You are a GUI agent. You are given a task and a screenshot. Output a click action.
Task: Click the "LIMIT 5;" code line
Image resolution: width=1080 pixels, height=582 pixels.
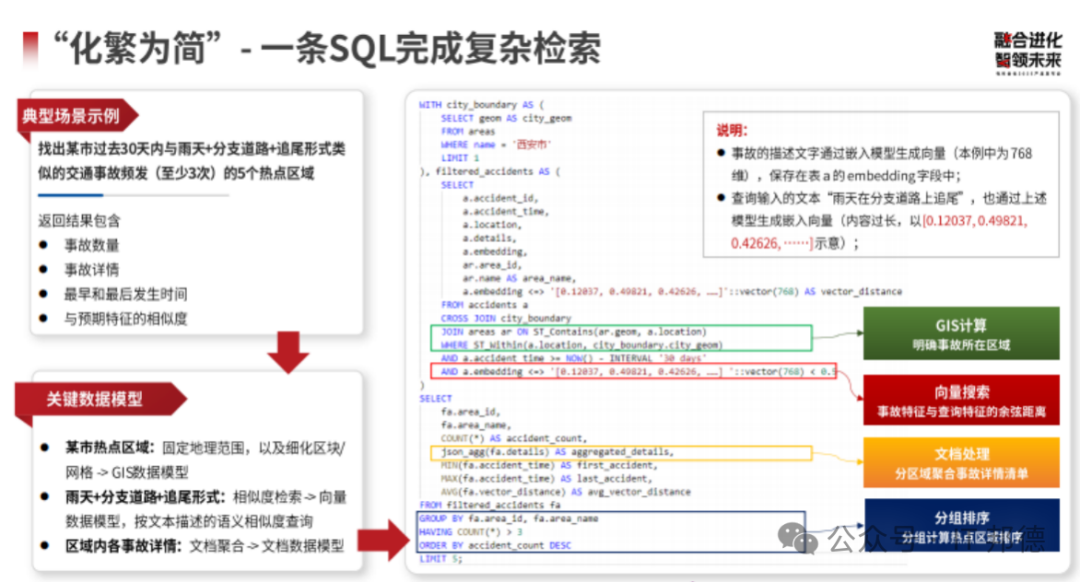click(441, 559)
